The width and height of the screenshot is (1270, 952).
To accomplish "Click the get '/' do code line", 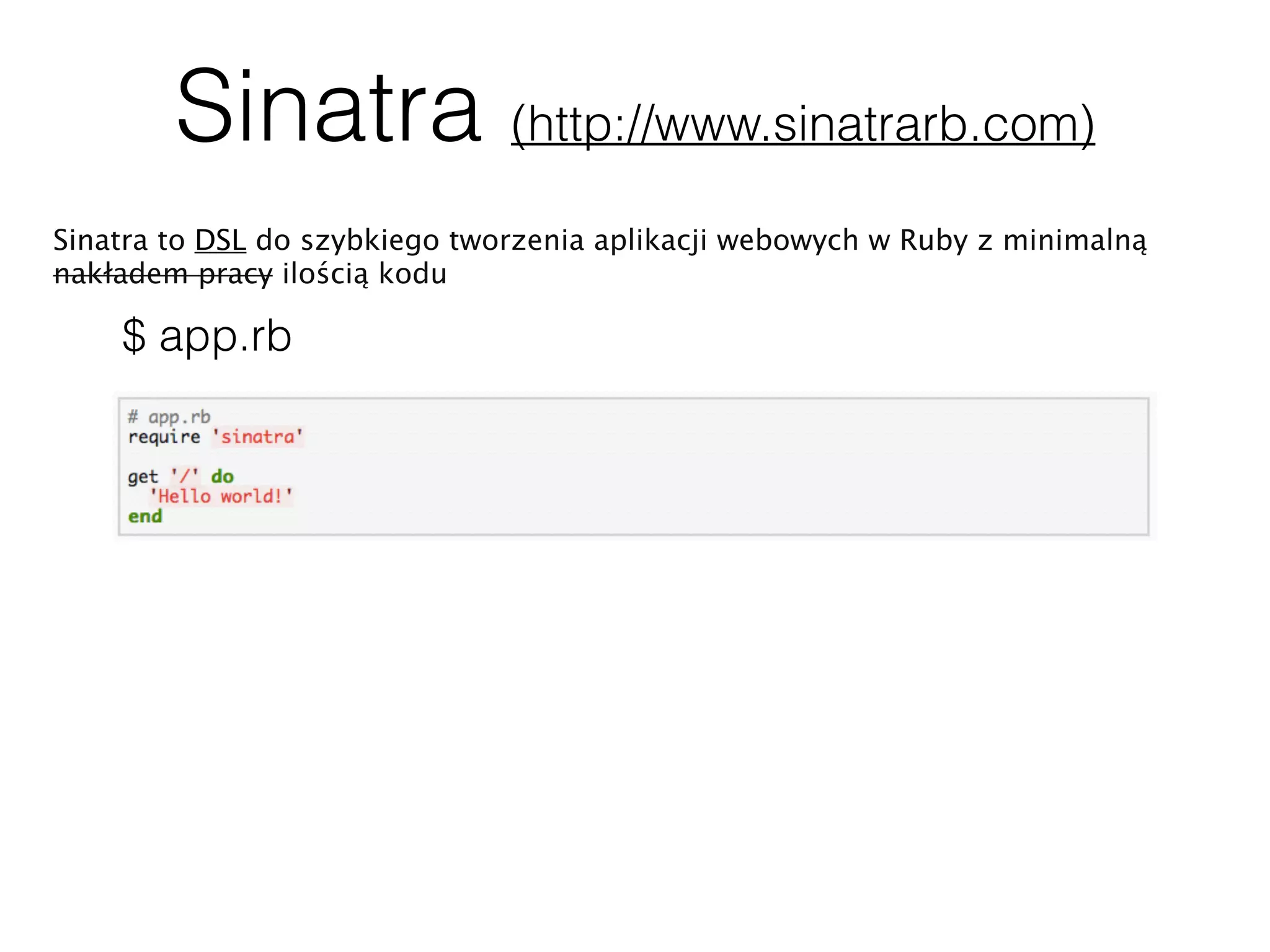I will (180, 477).
